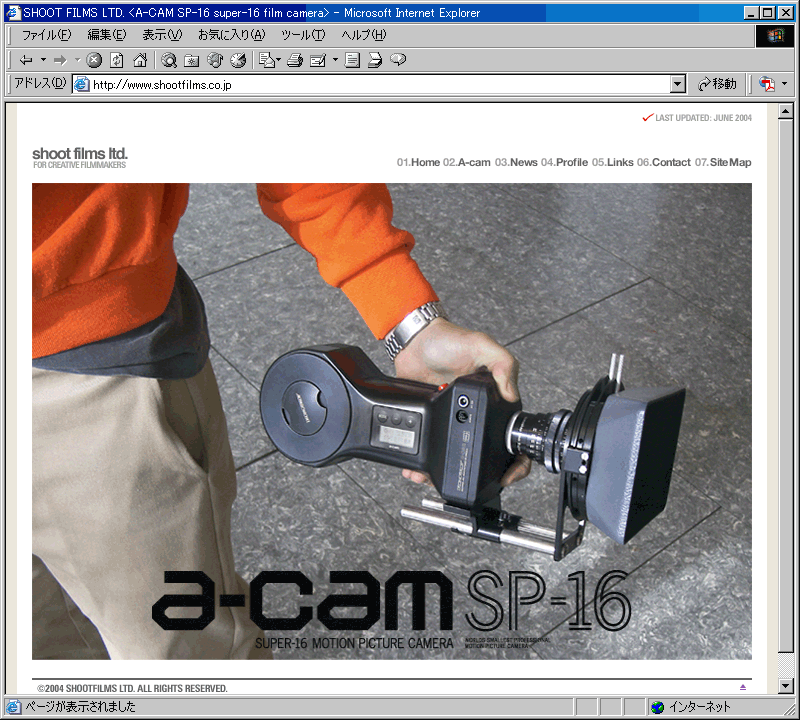Click the scrollbar down arrow

click(x=786, y=686)
